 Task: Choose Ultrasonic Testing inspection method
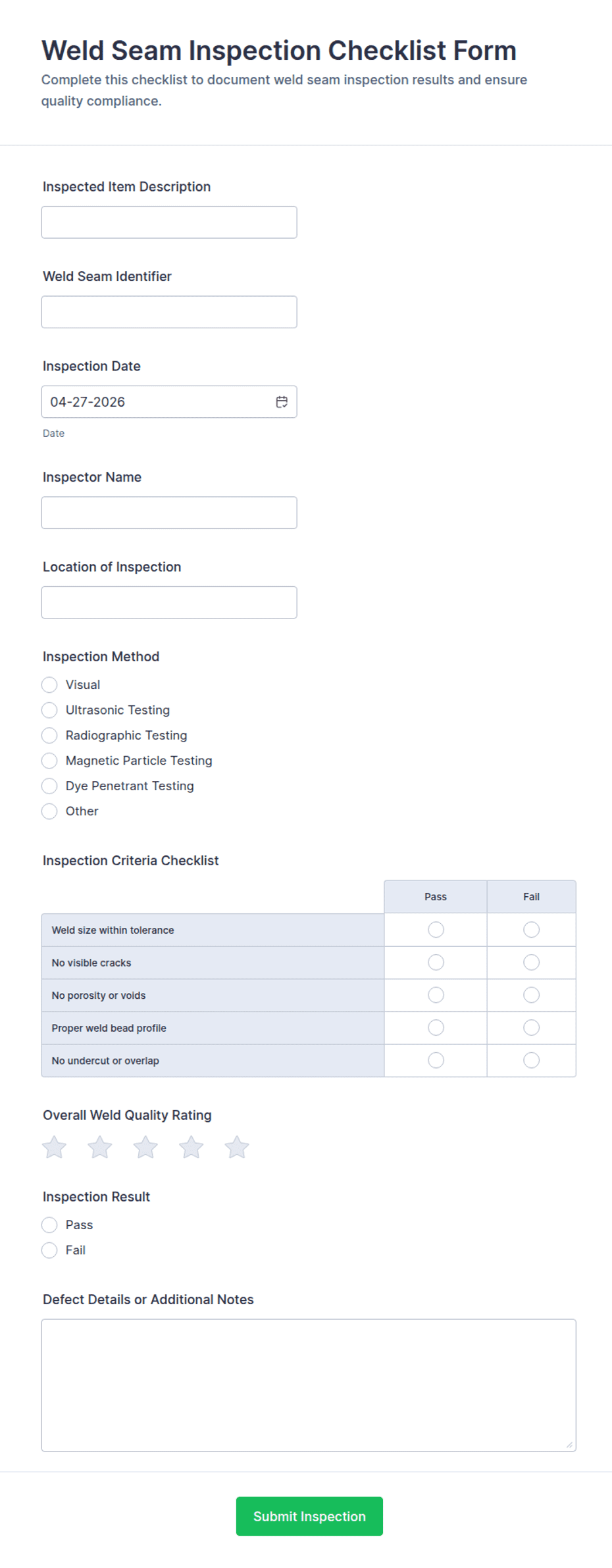pos(49,710)
